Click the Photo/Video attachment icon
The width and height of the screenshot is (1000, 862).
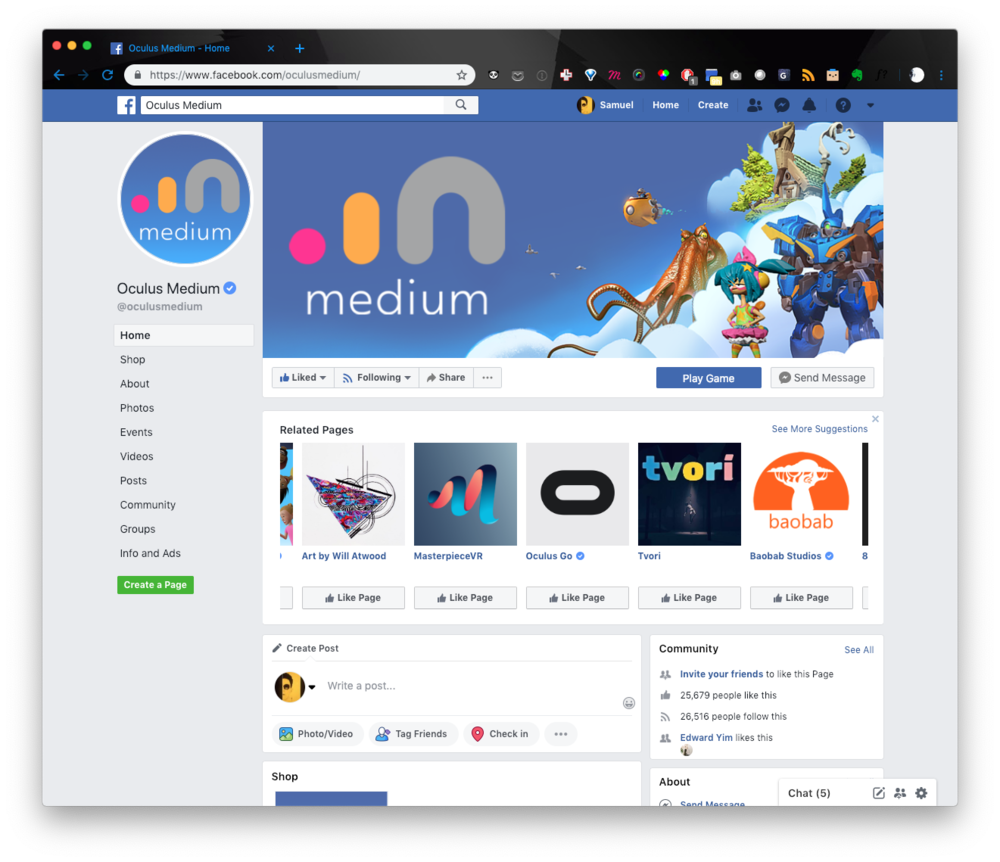coord(287,733)
